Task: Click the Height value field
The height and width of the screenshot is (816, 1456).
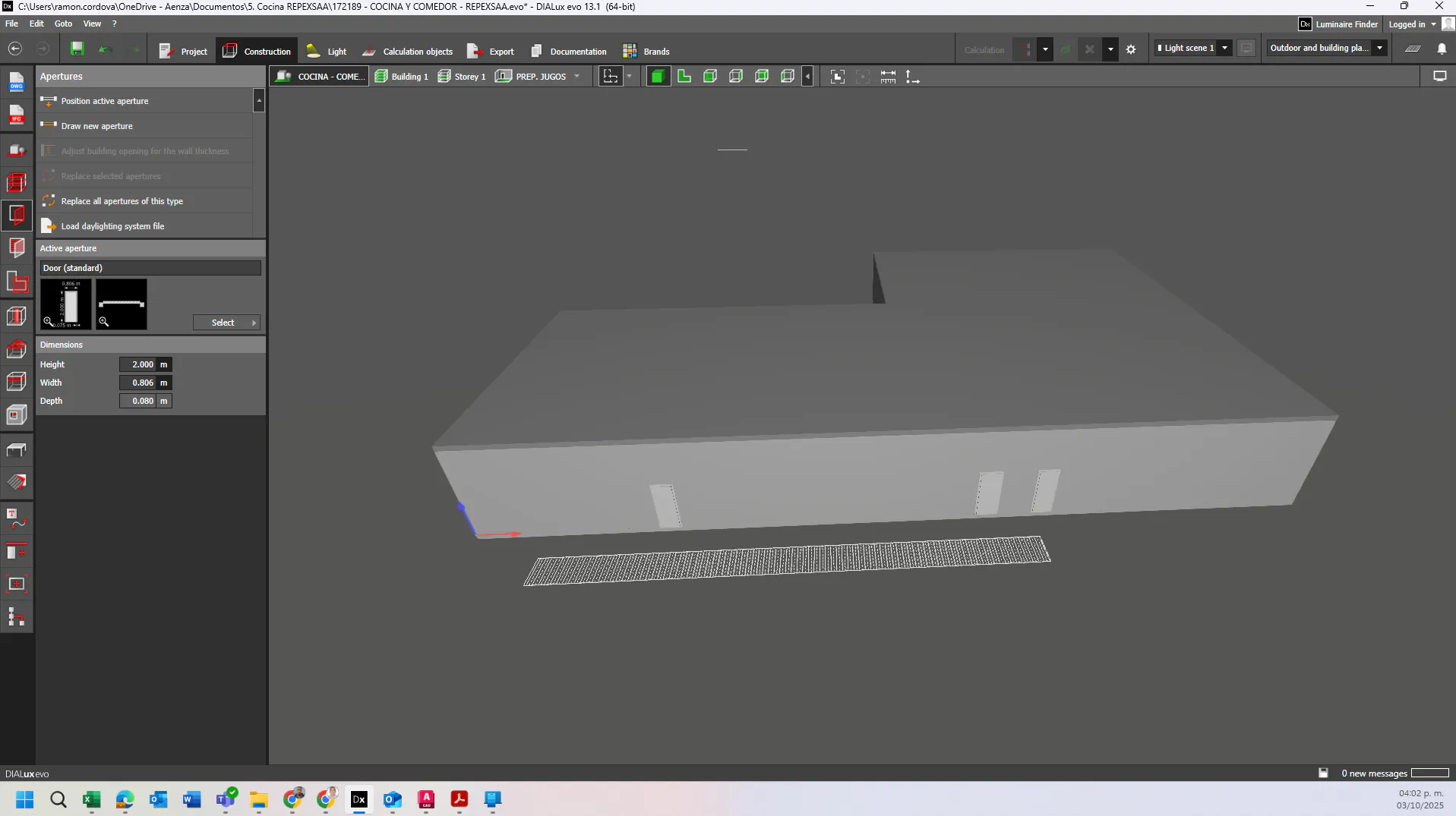Action: point(137,364)
